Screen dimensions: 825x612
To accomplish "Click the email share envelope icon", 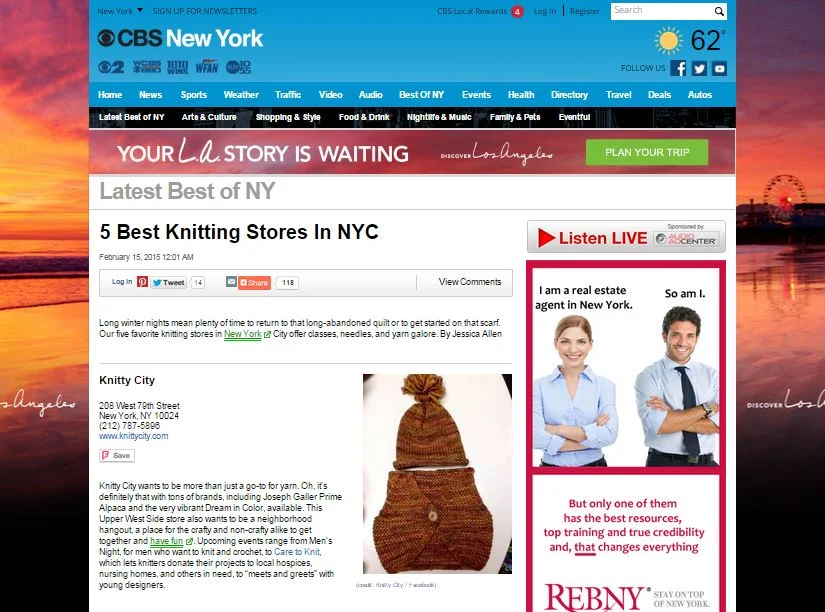I will (231, 282).
